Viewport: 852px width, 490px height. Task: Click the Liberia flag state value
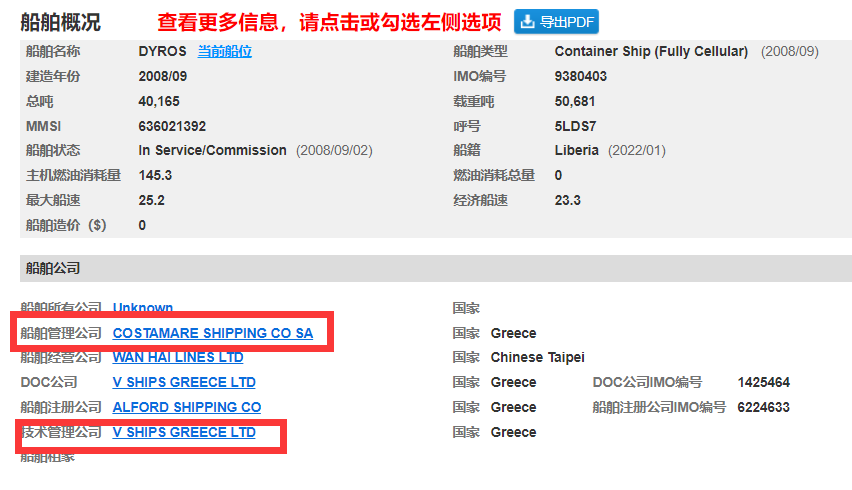pyautogui.click(x=576, y=150)
